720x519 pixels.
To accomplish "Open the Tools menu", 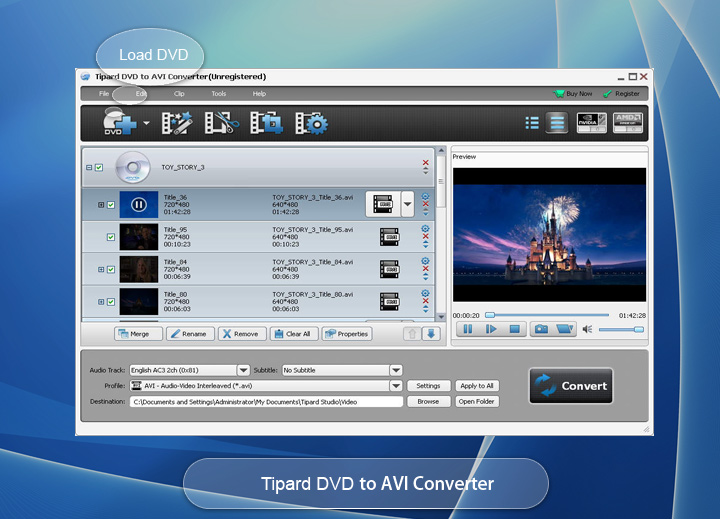I will pos(219,94).
